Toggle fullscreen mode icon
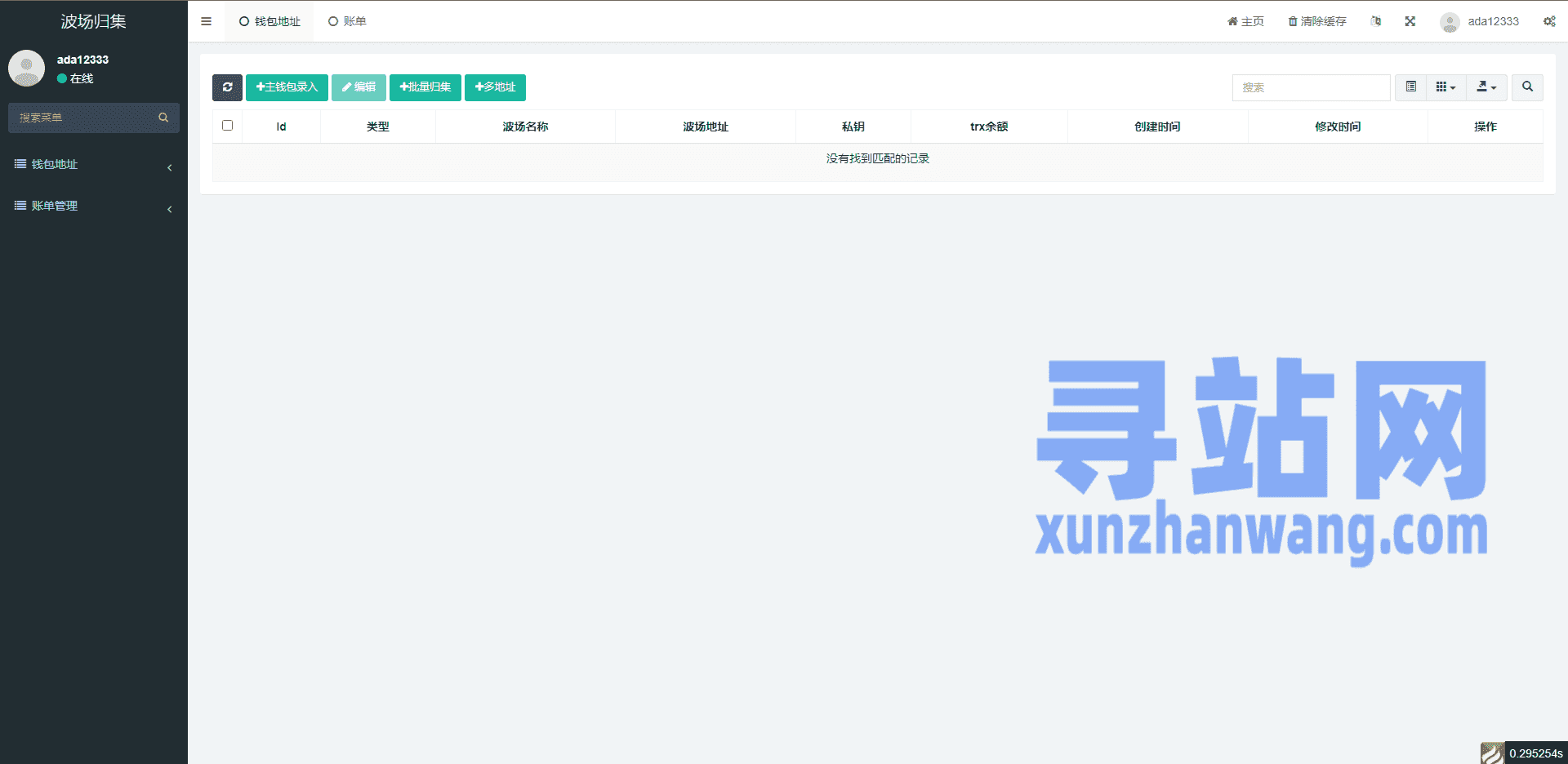This screenshot has height=764, width=1568. point(1410,21)
